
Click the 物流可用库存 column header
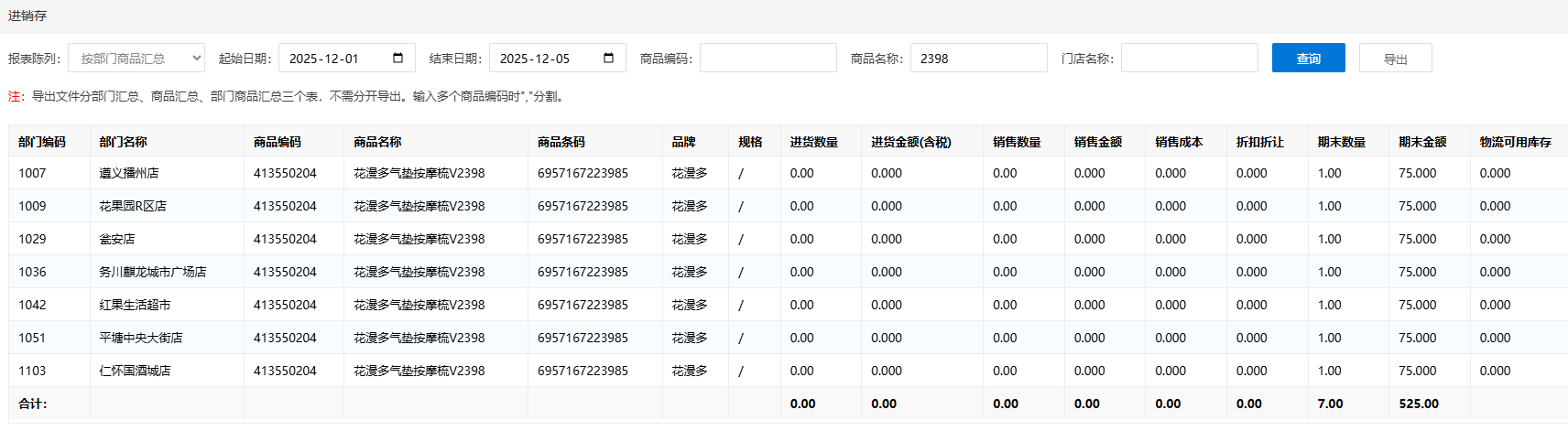coord(1515,142)
